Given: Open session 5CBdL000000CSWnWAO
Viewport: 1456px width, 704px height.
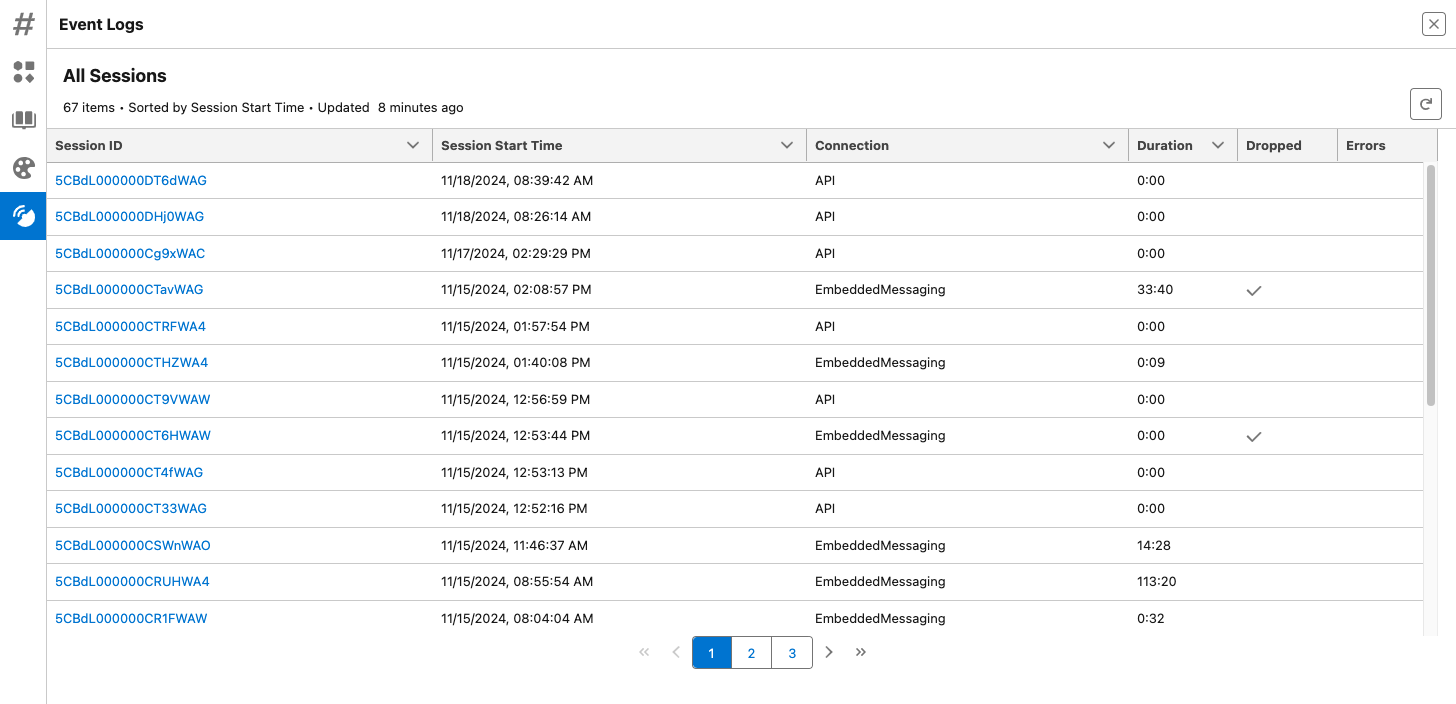Looking at the screenshot, I should click(x=133, y=545).
